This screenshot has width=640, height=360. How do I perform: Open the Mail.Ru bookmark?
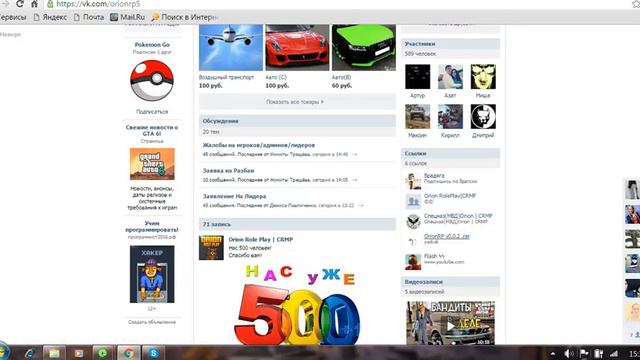tap(128, 17)
